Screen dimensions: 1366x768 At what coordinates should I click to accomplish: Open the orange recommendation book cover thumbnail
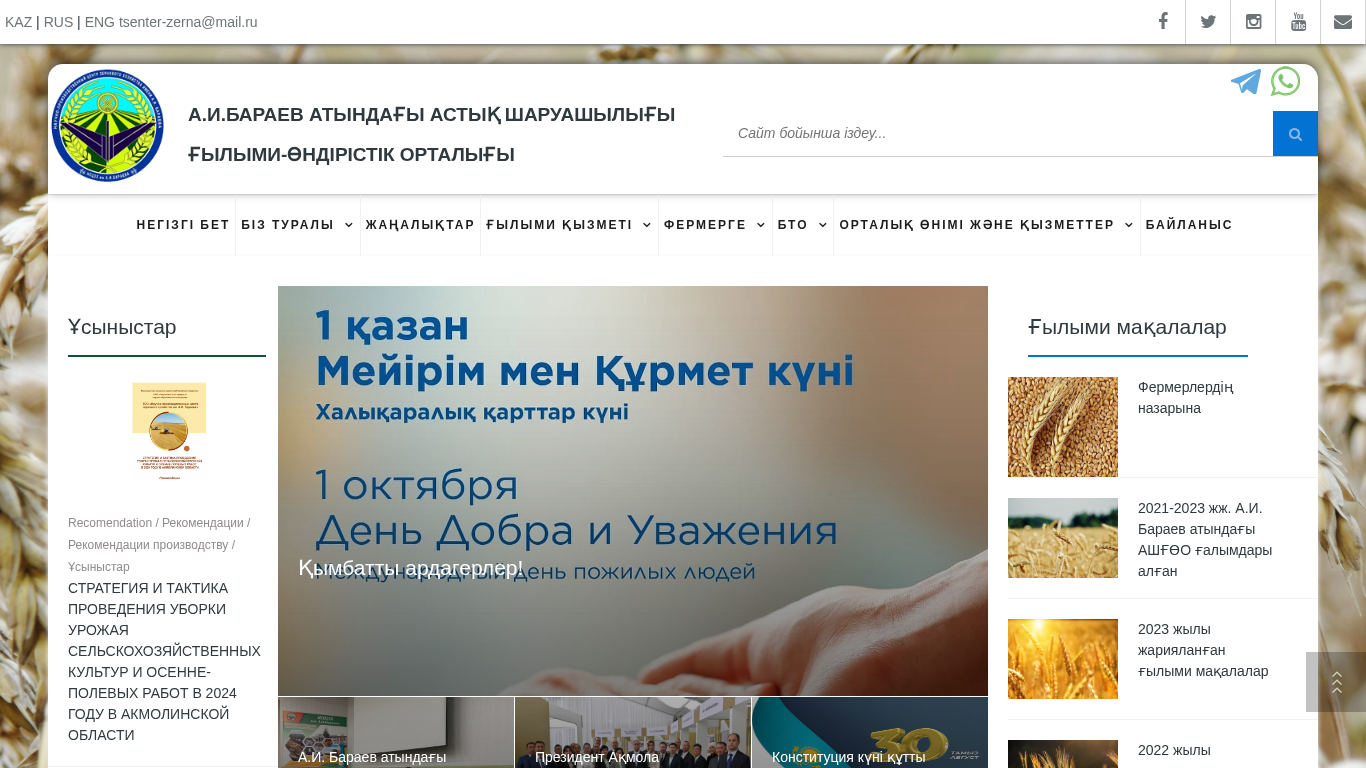coord(169,431)
